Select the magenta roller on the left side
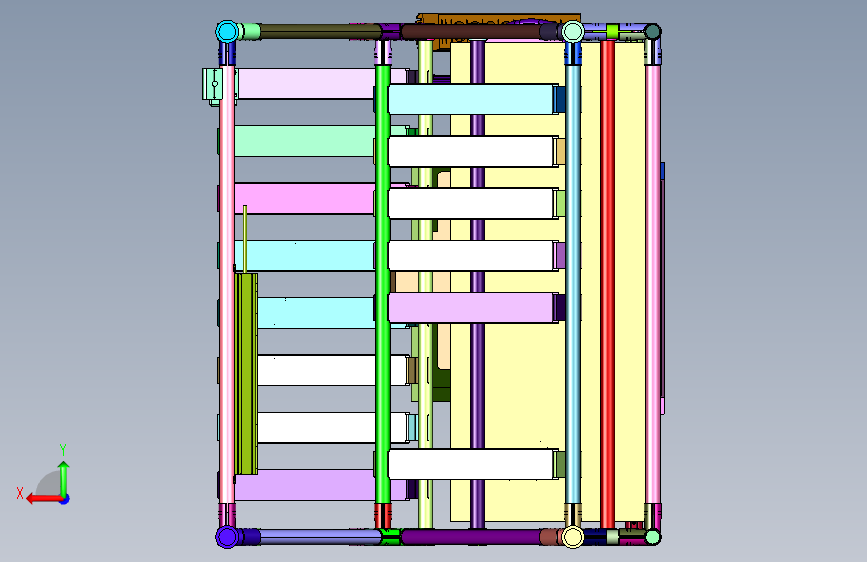 point(305,199)
